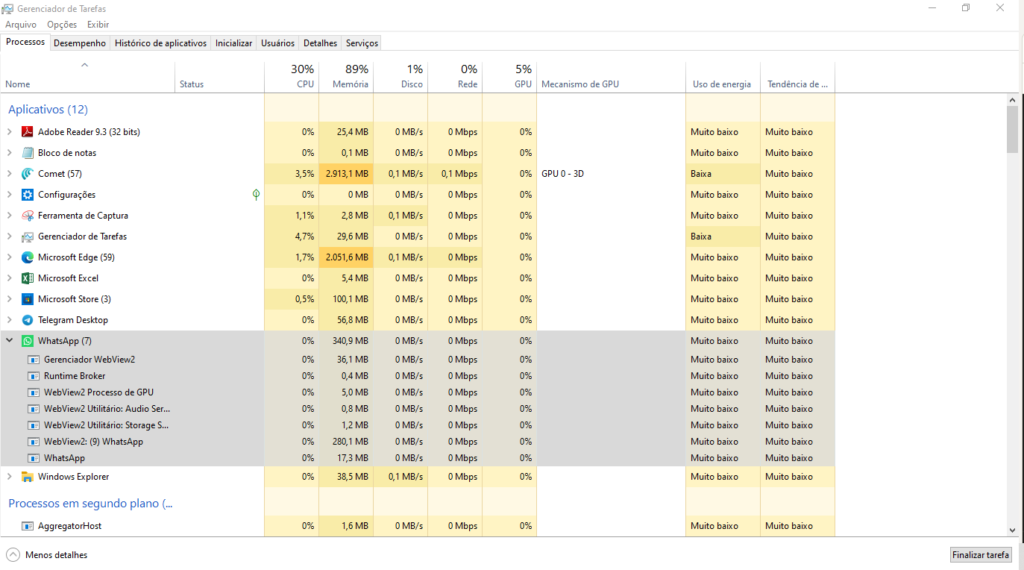Click the Processos em segundo plano heading

click(90, 503)
